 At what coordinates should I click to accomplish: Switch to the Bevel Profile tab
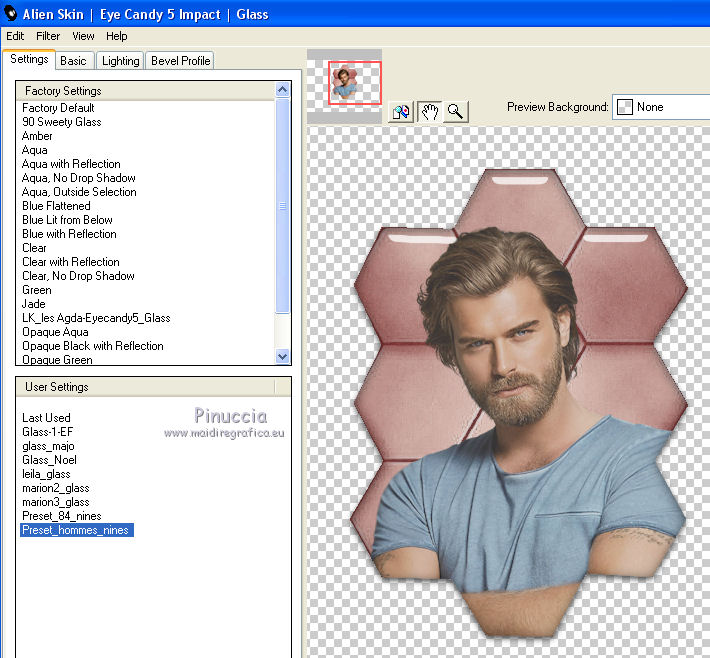click(x=180, y=61)
